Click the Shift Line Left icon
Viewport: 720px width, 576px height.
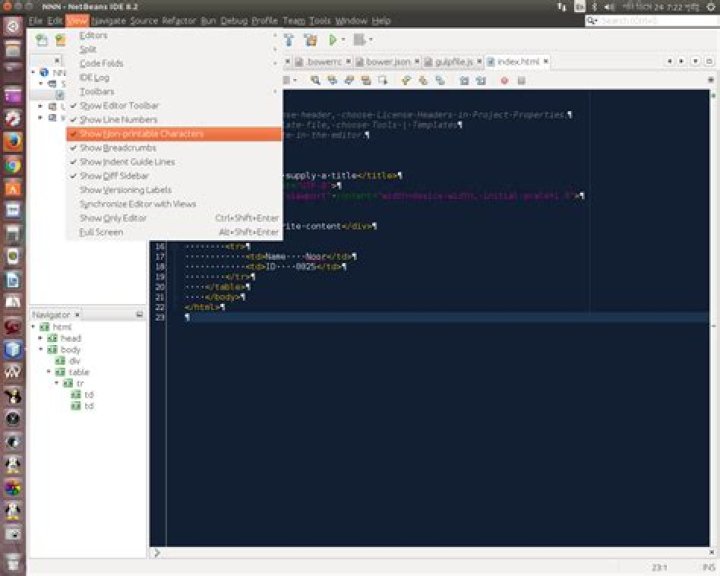(464, 80)
